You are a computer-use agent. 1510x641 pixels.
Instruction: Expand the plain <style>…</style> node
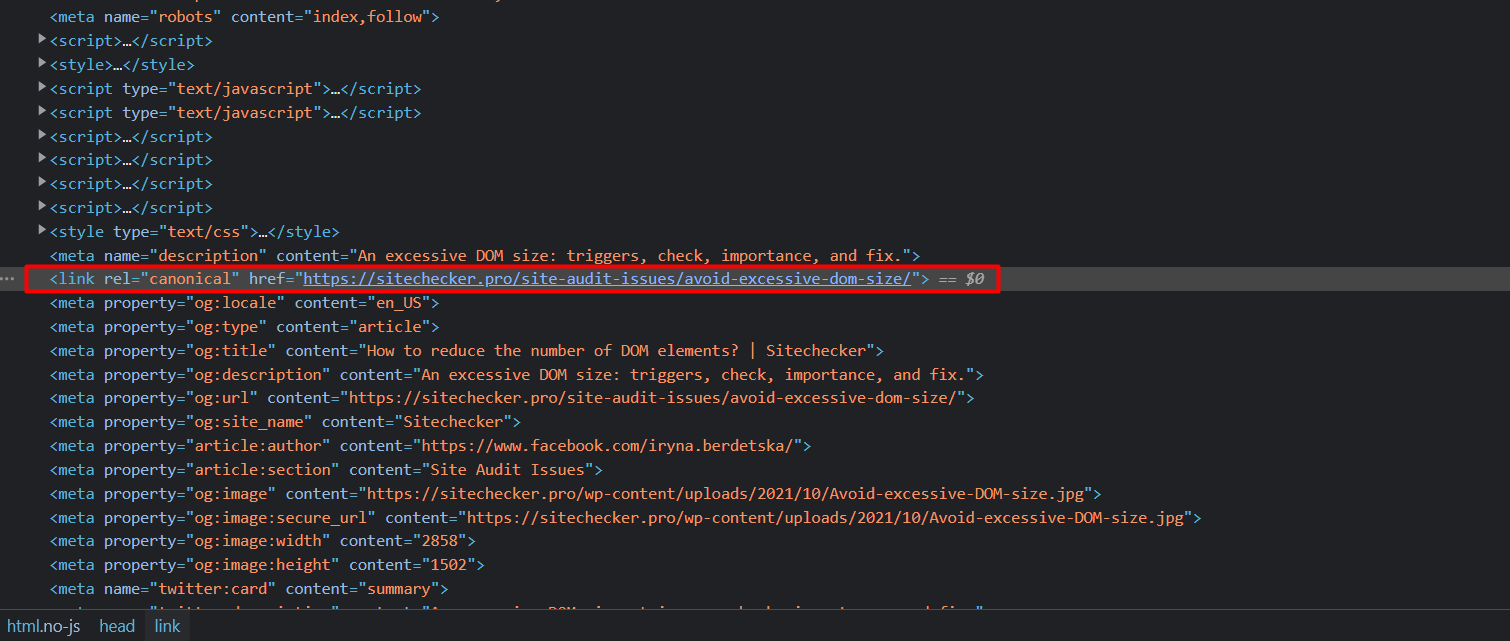(x=42, y=64)
